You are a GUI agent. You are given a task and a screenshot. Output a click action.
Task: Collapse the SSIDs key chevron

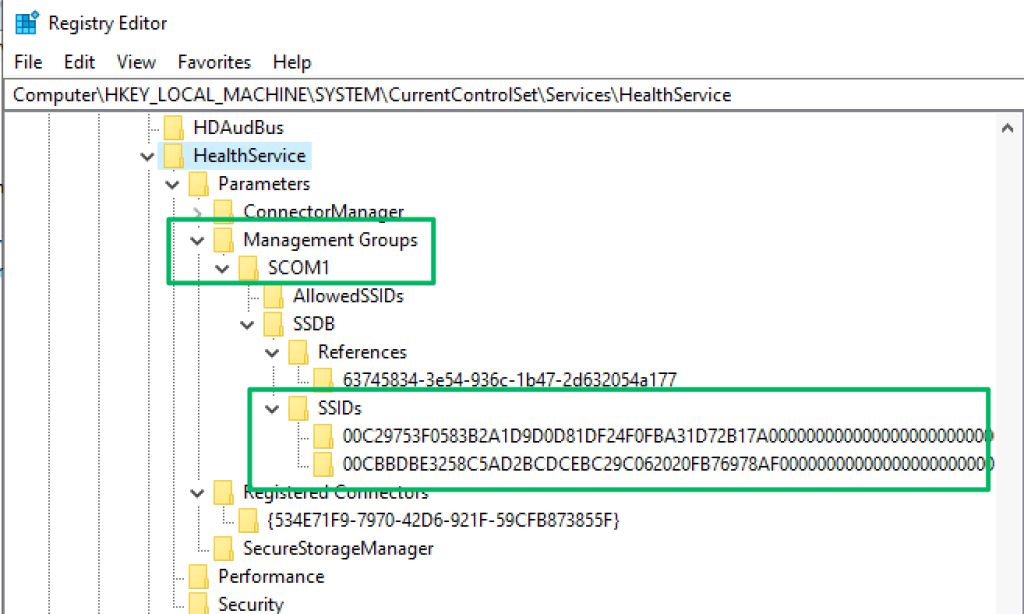click(x=271, y=408)
